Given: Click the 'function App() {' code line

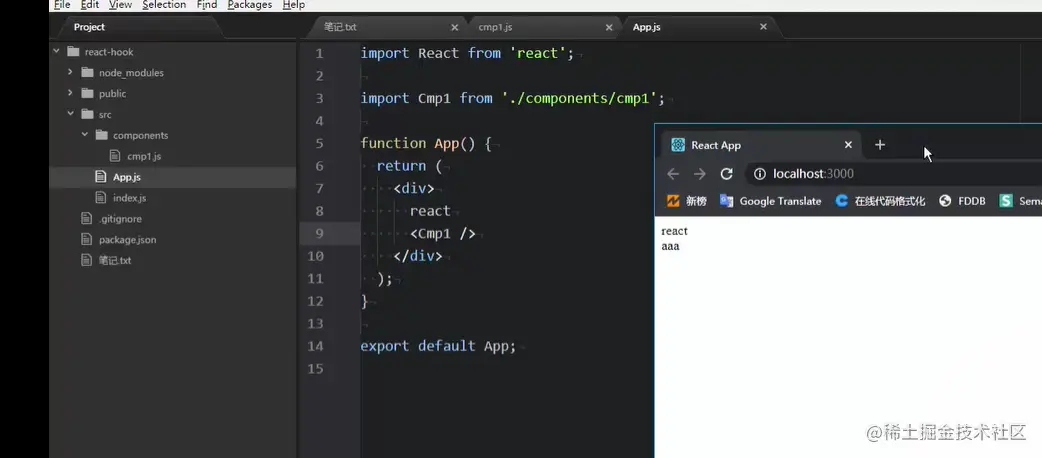Looking at the screenshot, I should click(x=425, y=144).
